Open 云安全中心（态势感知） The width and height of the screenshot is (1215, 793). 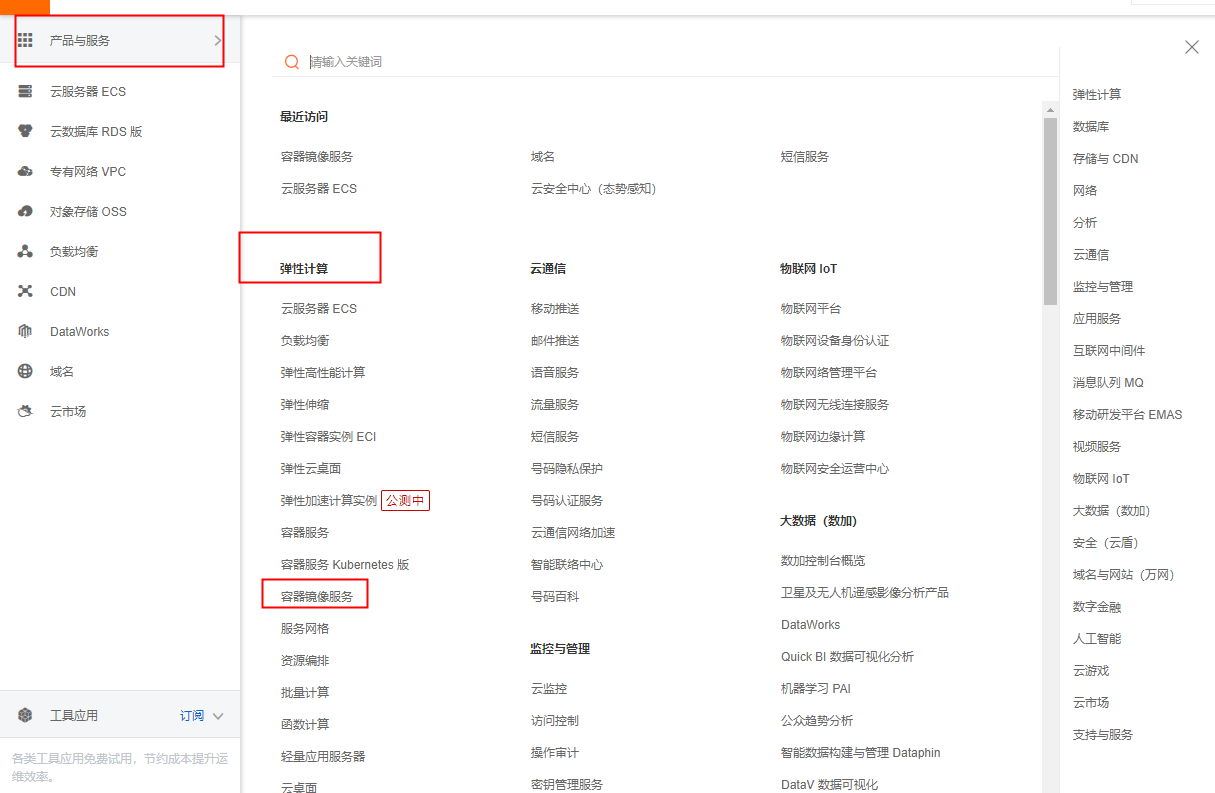594,189
